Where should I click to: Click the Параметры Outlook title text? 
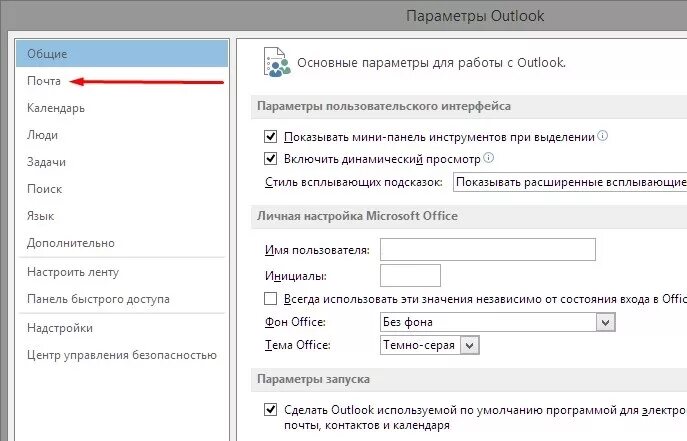(x=475, y=16)
